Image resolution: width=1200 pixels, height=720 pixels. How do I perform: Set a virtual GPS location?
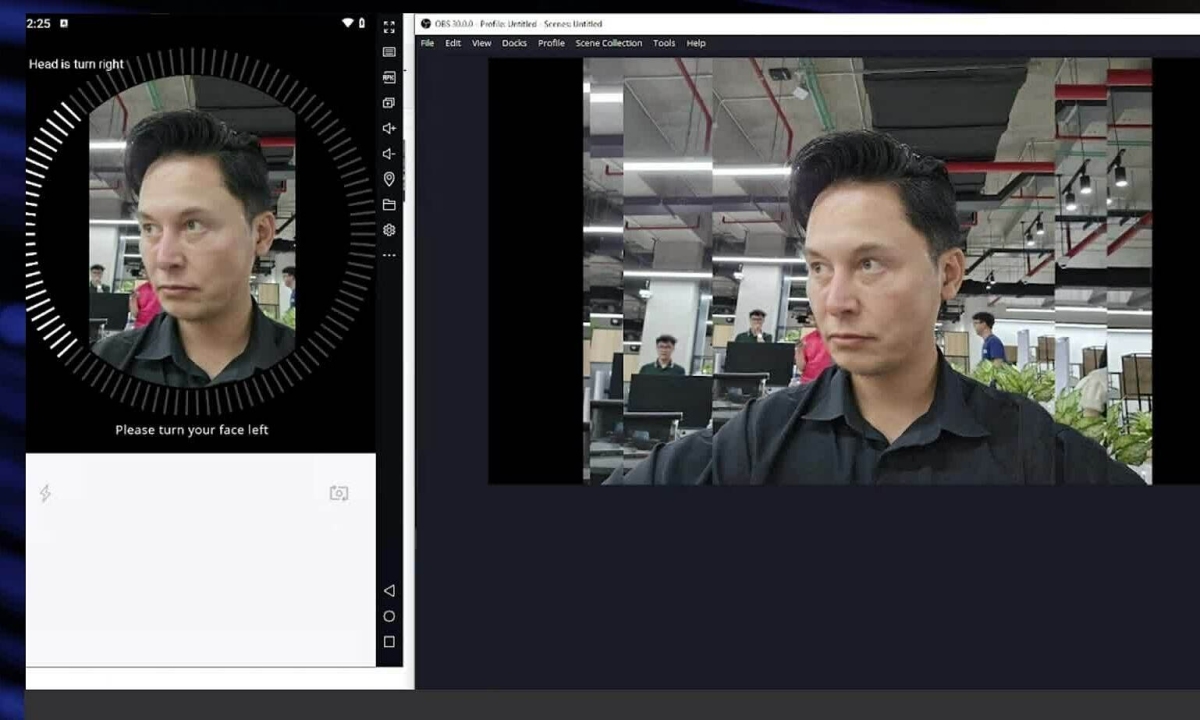[x=389, y=179]
